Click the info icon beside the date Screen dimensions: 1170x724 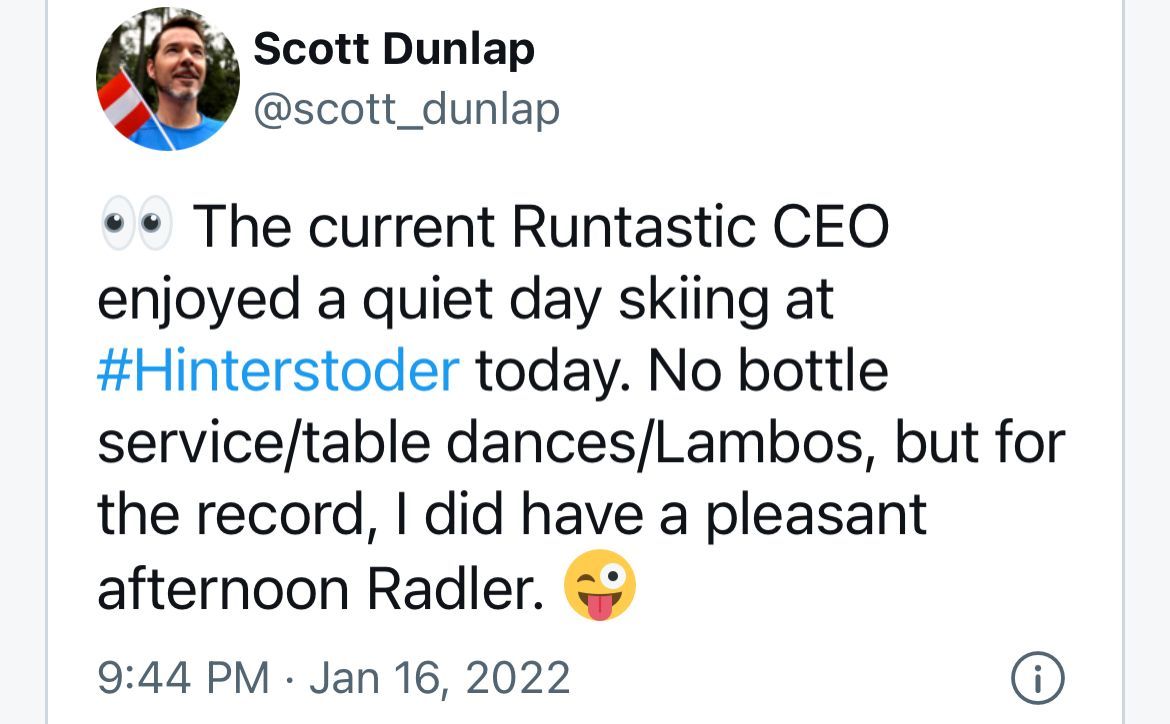[x=1037, y=680]
